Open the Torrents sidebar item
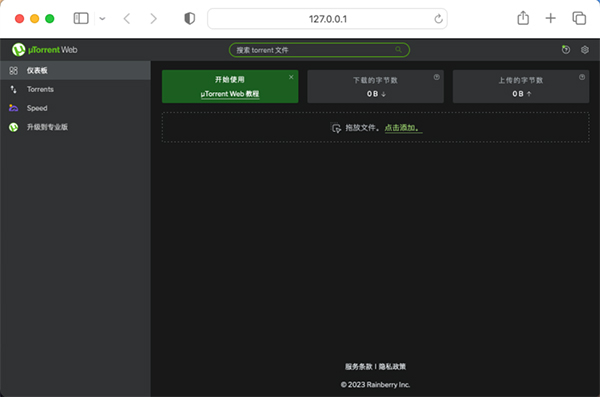Viewport: 600px width, 397px height. click(x=75, y=89)
